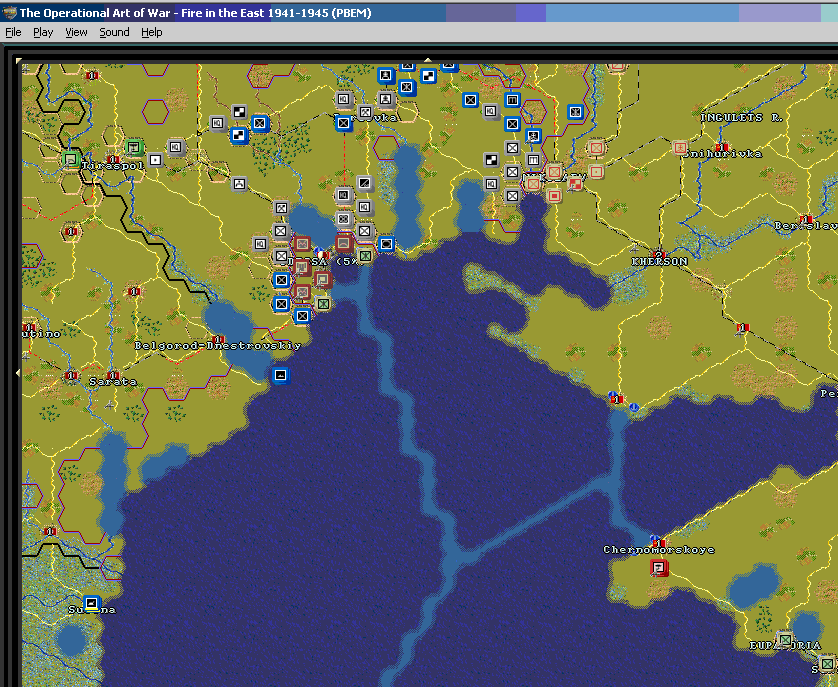Viewport: 839px width, 689px height.
Task: Click the INGULETS R. river label
Action: pyautogui.click(x=741, y=117)
